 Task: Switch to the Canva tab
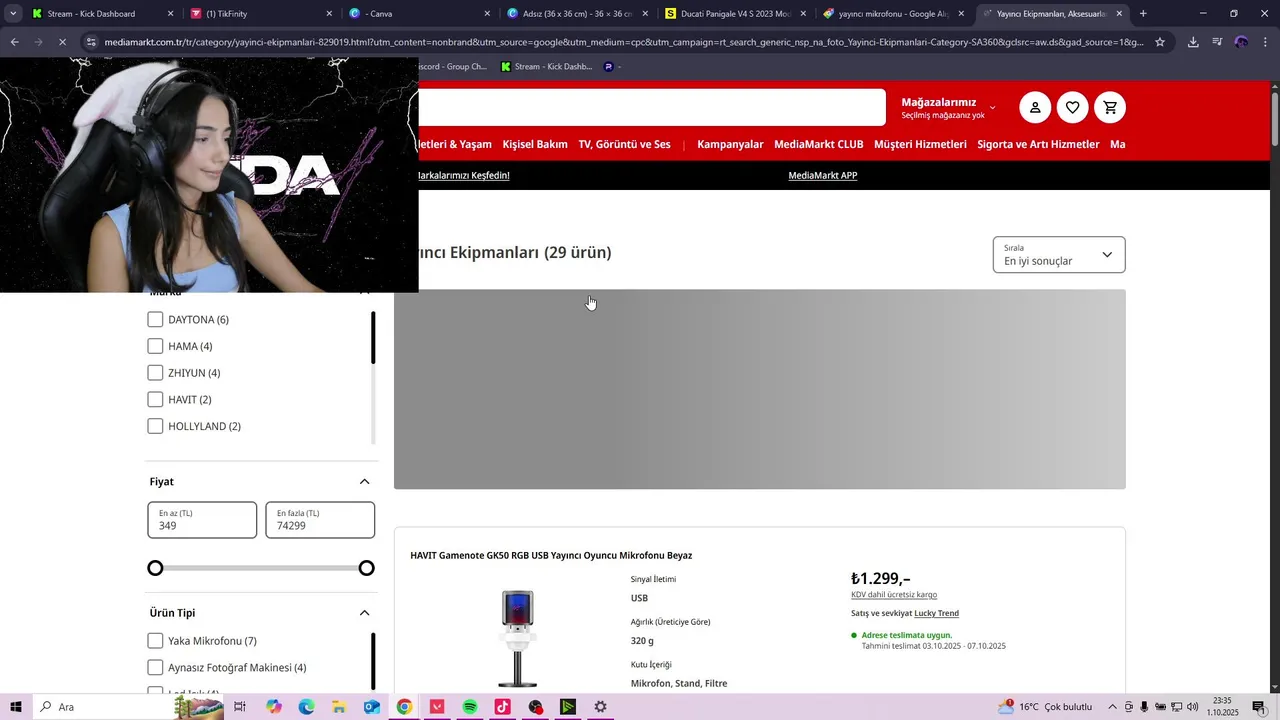coord(420,14)
